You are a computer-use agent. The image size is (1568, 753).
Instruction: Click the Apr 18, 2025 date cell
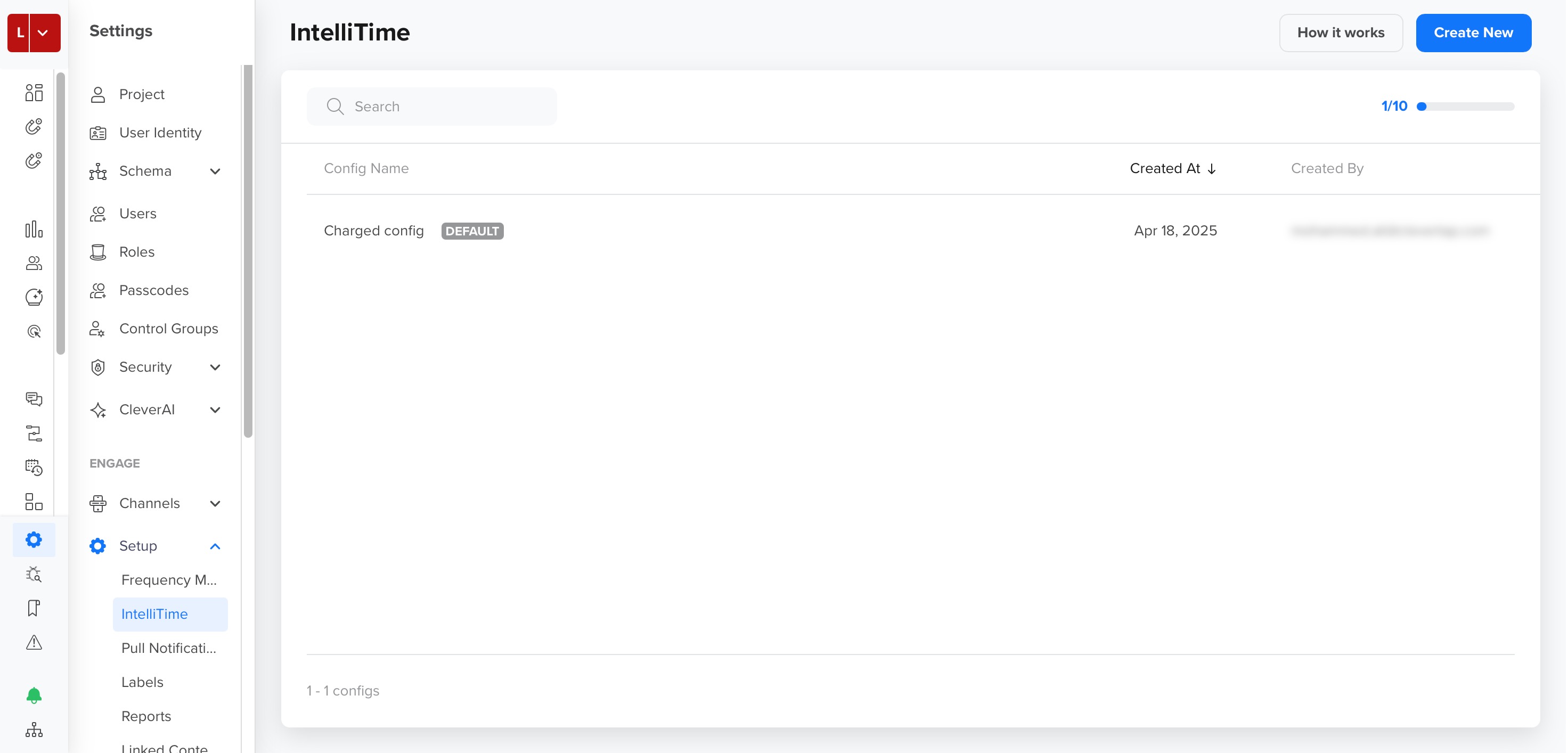pyautogui.click(x=1175, y=231)
